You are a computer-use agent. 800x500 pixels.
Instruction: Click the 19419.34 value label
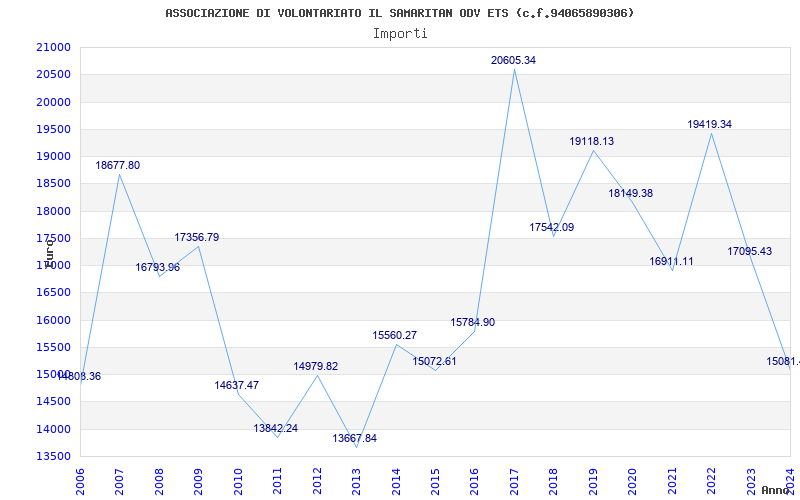coord(710,124)
